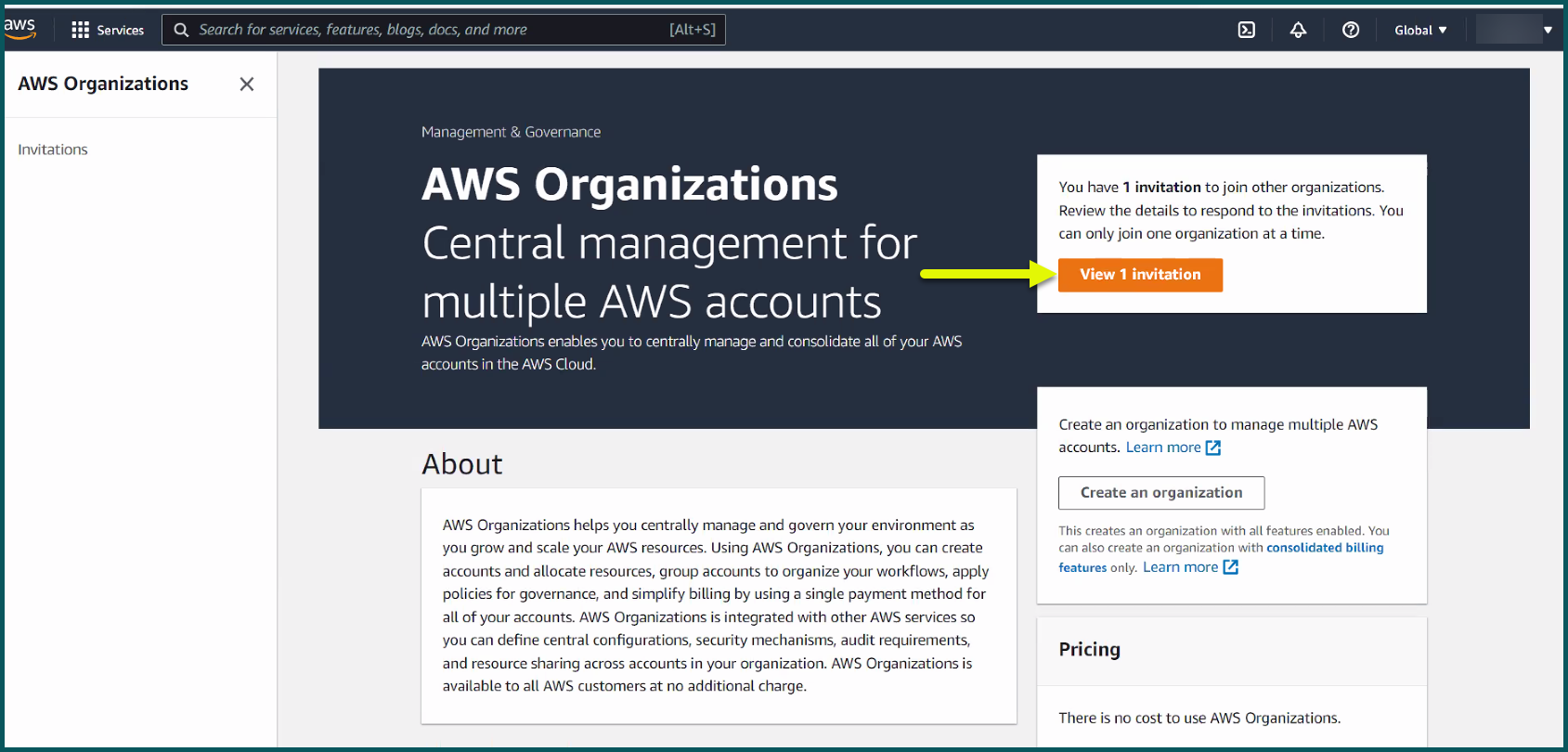
Task: Open external link icon after billing Learn more
Action: (x=1231, y=567)
